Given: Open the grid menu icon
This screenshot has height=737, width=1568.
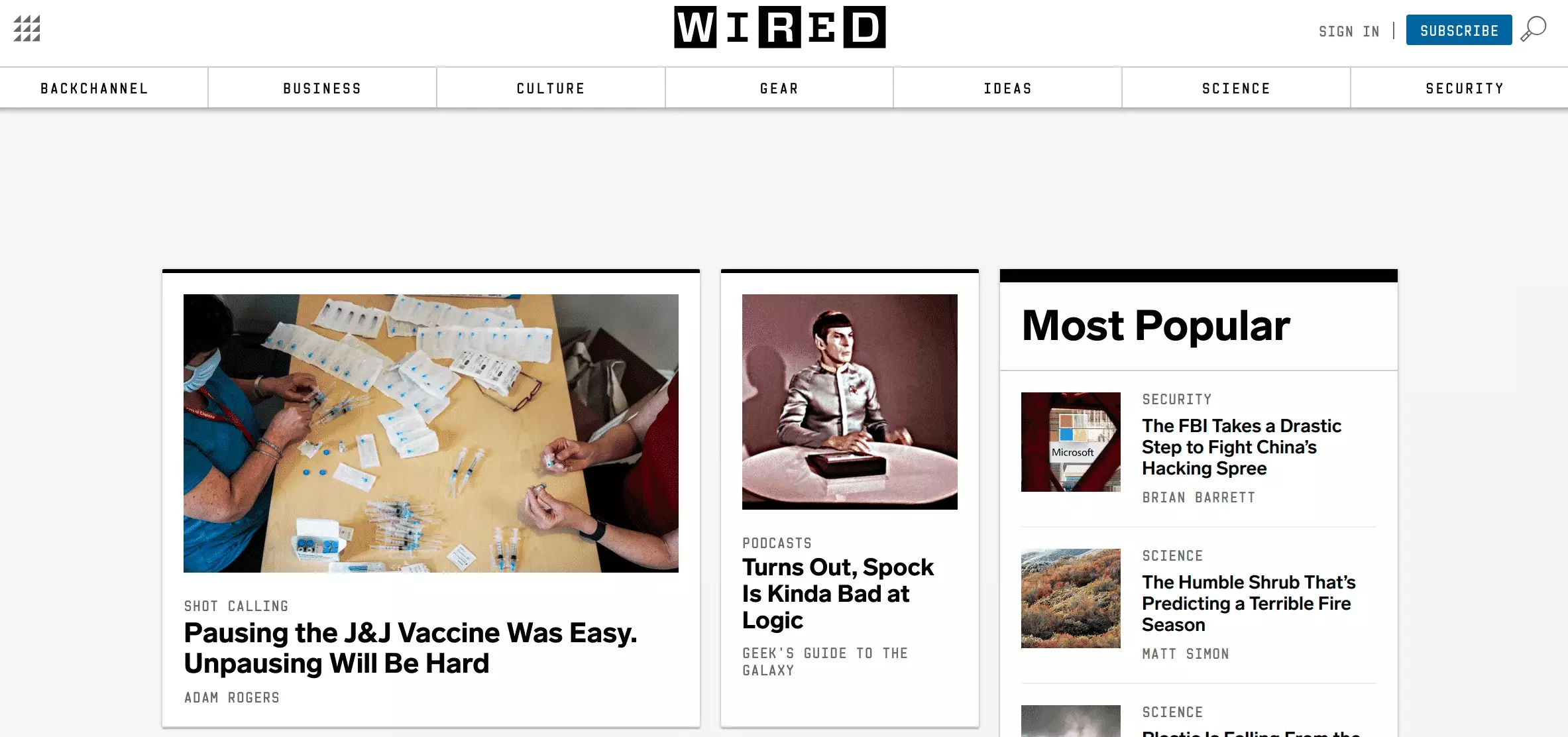Looking at the screenshot, I should tap(27, 28).
